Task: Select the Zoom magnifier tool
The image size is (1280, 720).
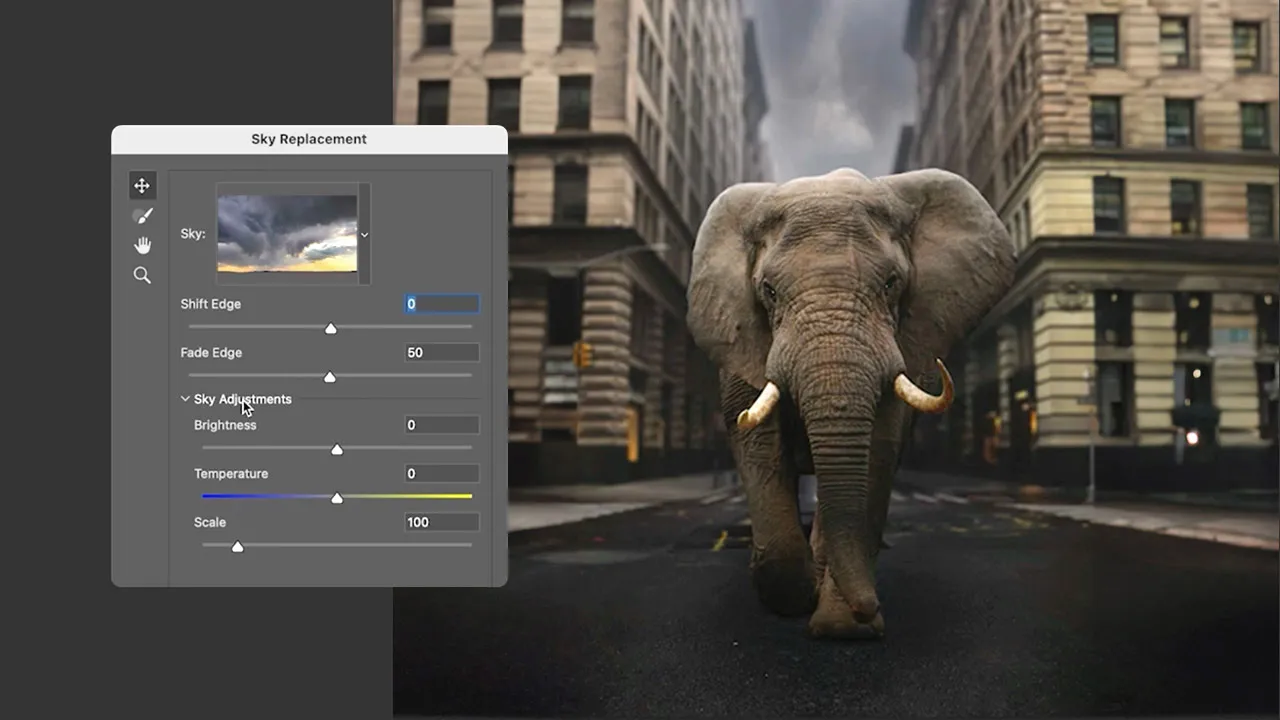Action: coord(142,275)
